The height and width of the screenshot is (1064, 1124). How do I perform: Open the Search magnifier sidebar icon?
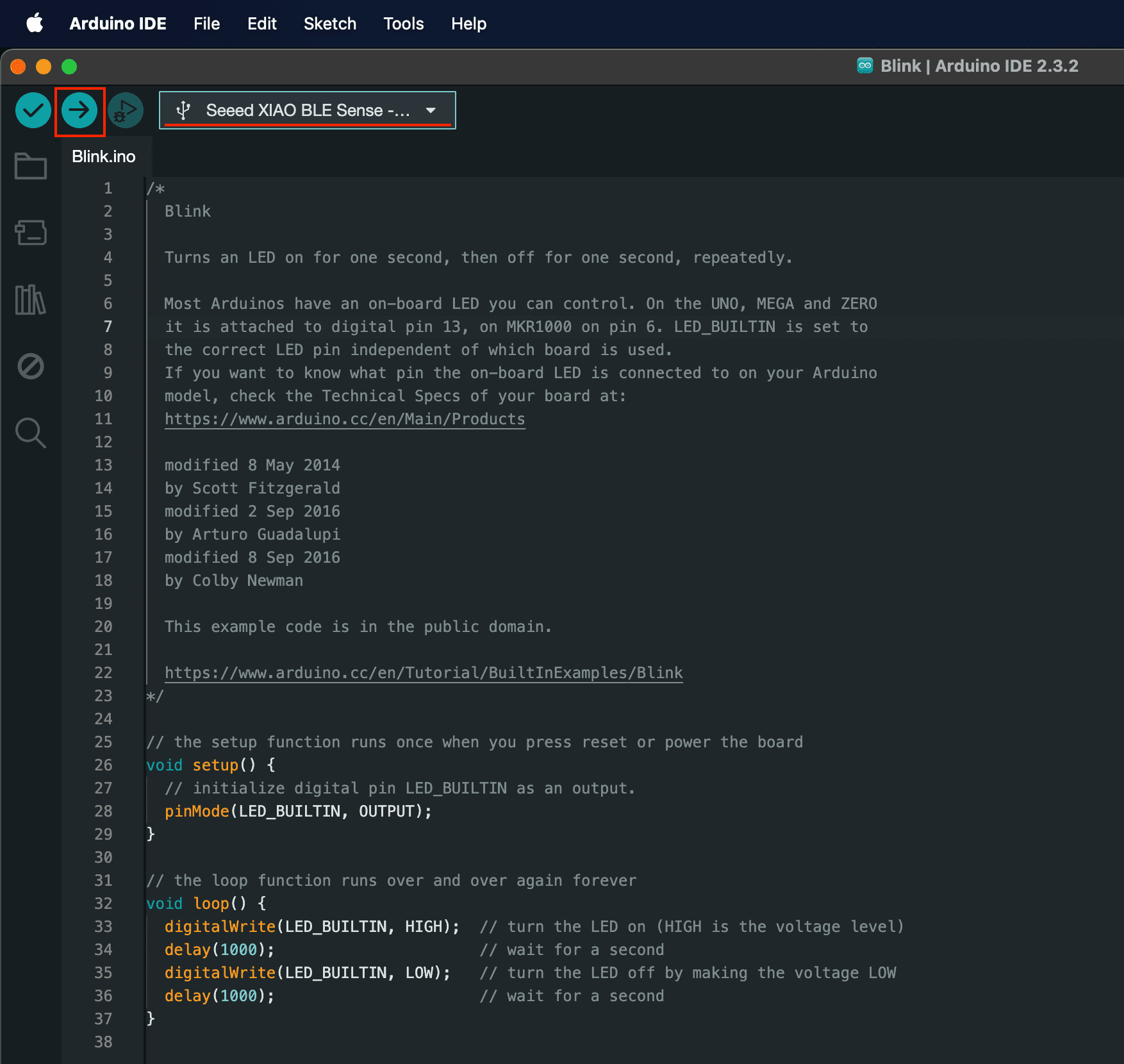coord(31,433)
